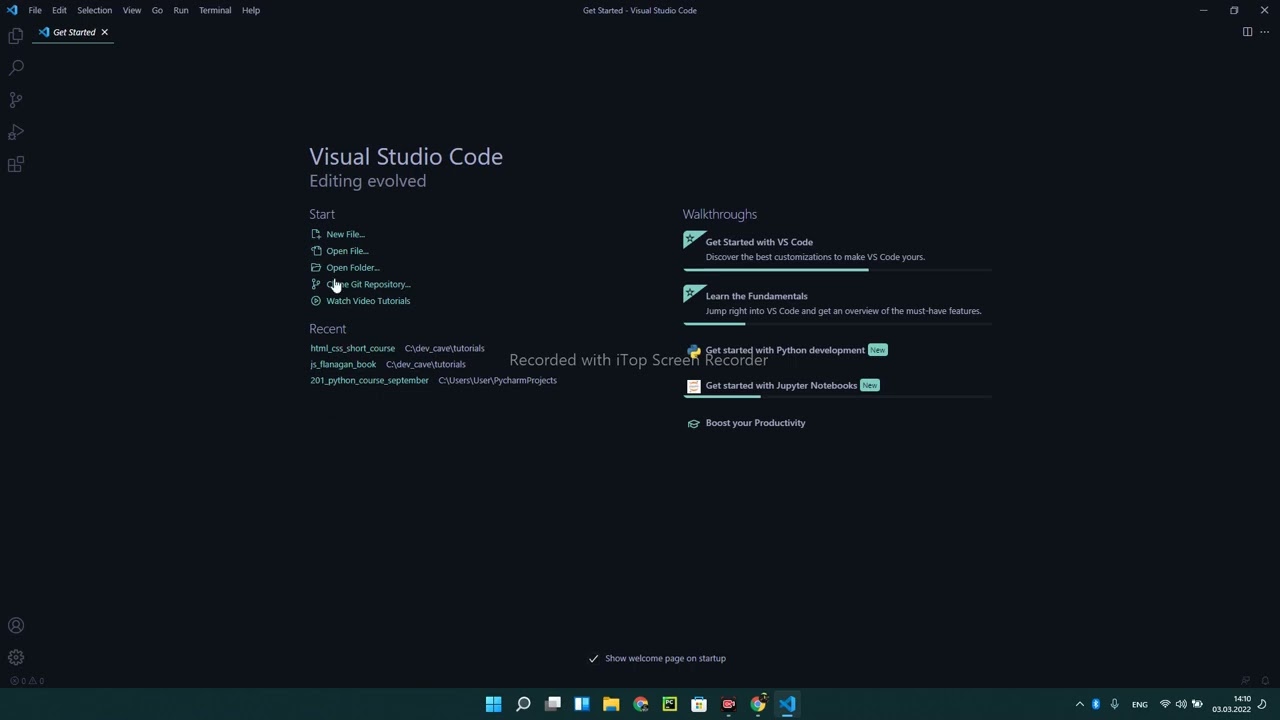Click the status bar feedback icon
The height and width of the screenshot is (720, 1280).
(1245, 681)
